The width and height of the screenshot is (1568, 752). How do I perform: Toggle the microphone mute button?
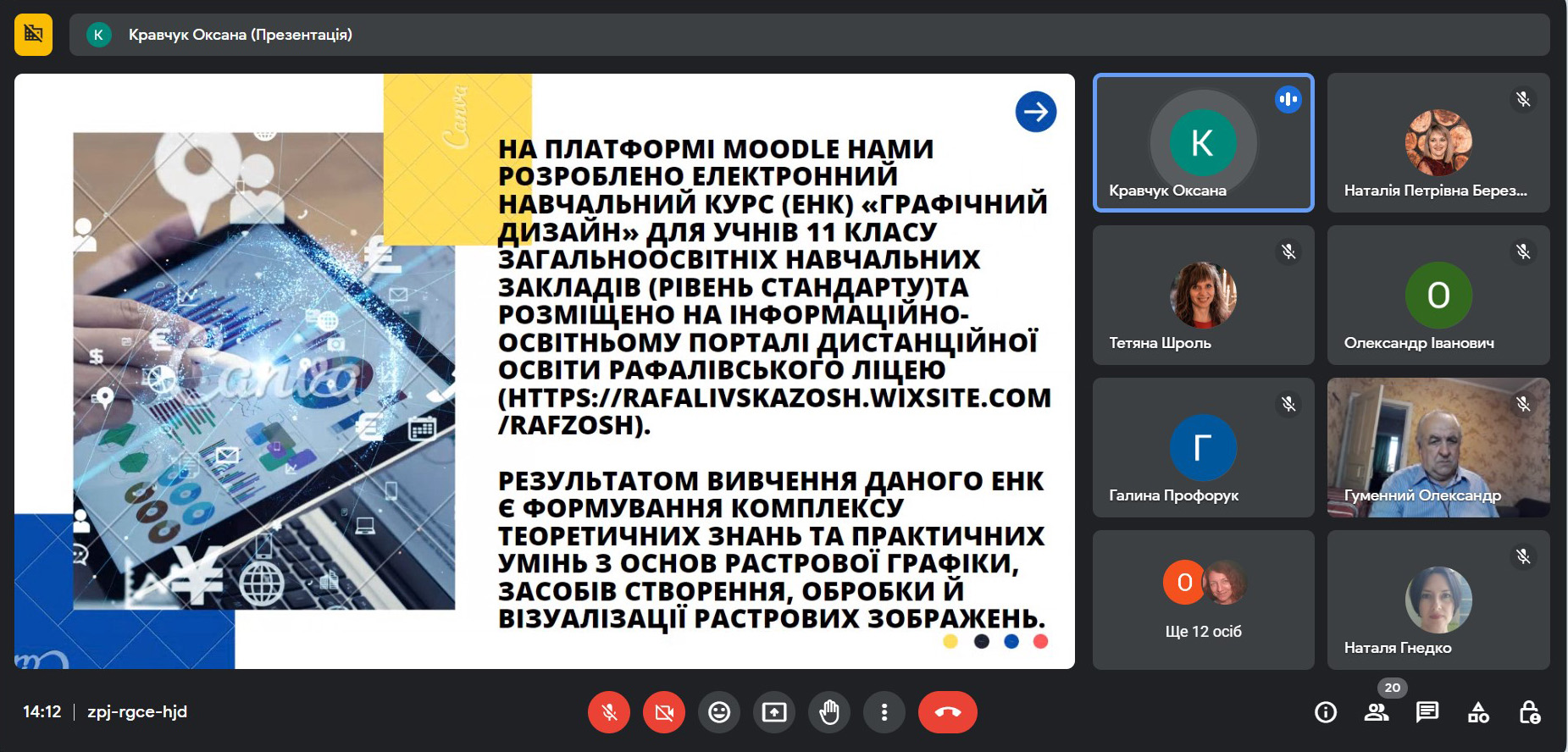click(x=609, y=712)
